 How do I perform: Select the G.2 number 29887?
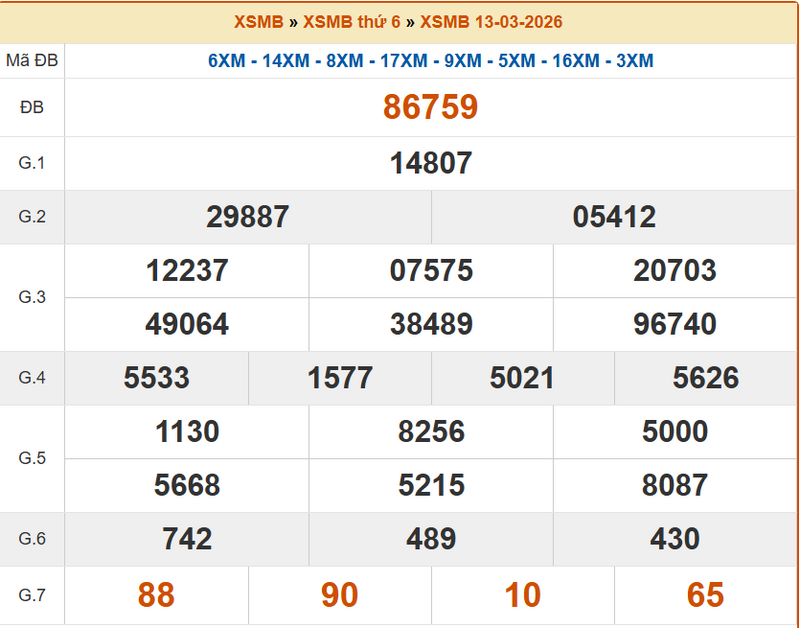(248, 217)
